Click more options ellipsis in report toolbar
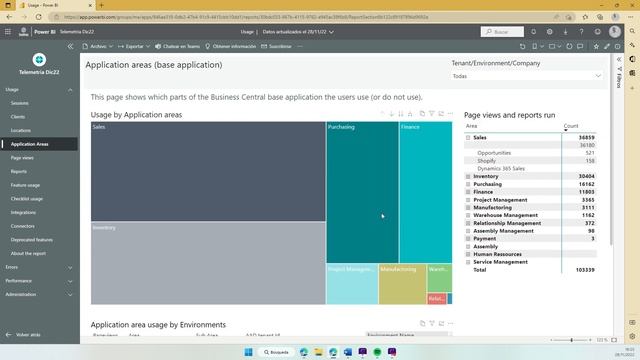Viewport: 640px width, 360px height. [300, 47]
